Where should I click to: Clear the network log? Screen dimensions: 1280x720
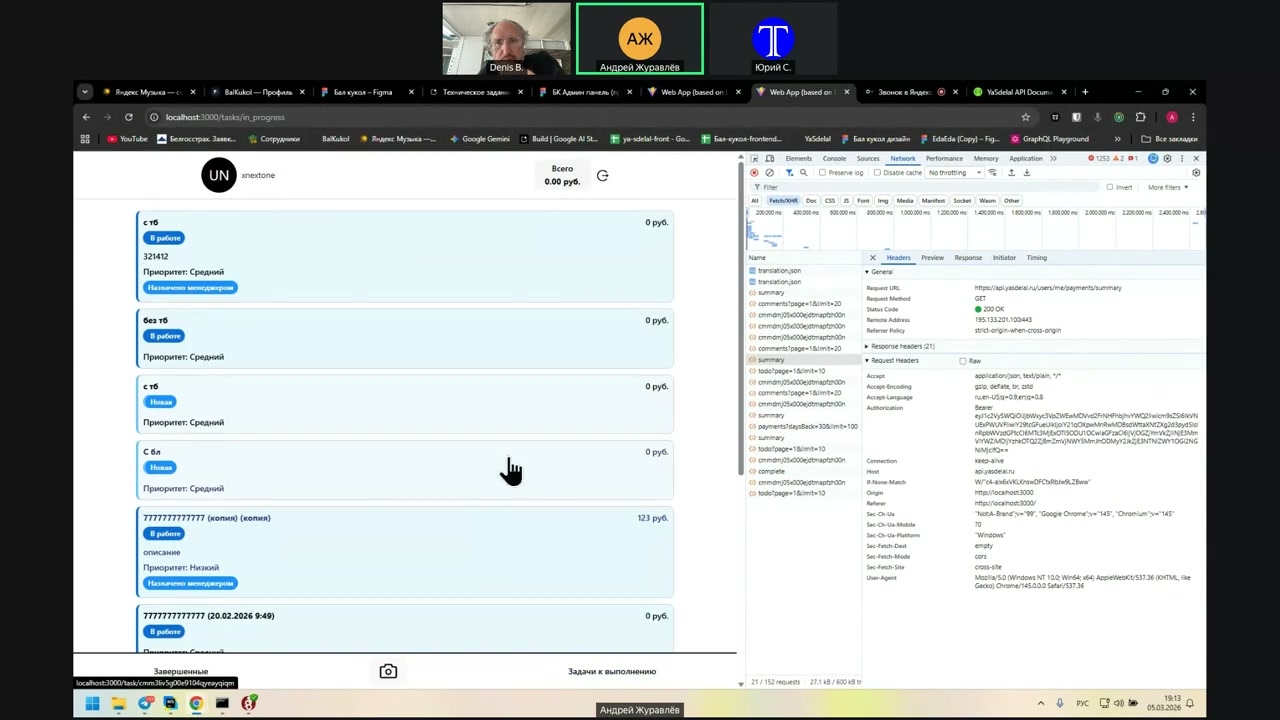tap(769, 173)
